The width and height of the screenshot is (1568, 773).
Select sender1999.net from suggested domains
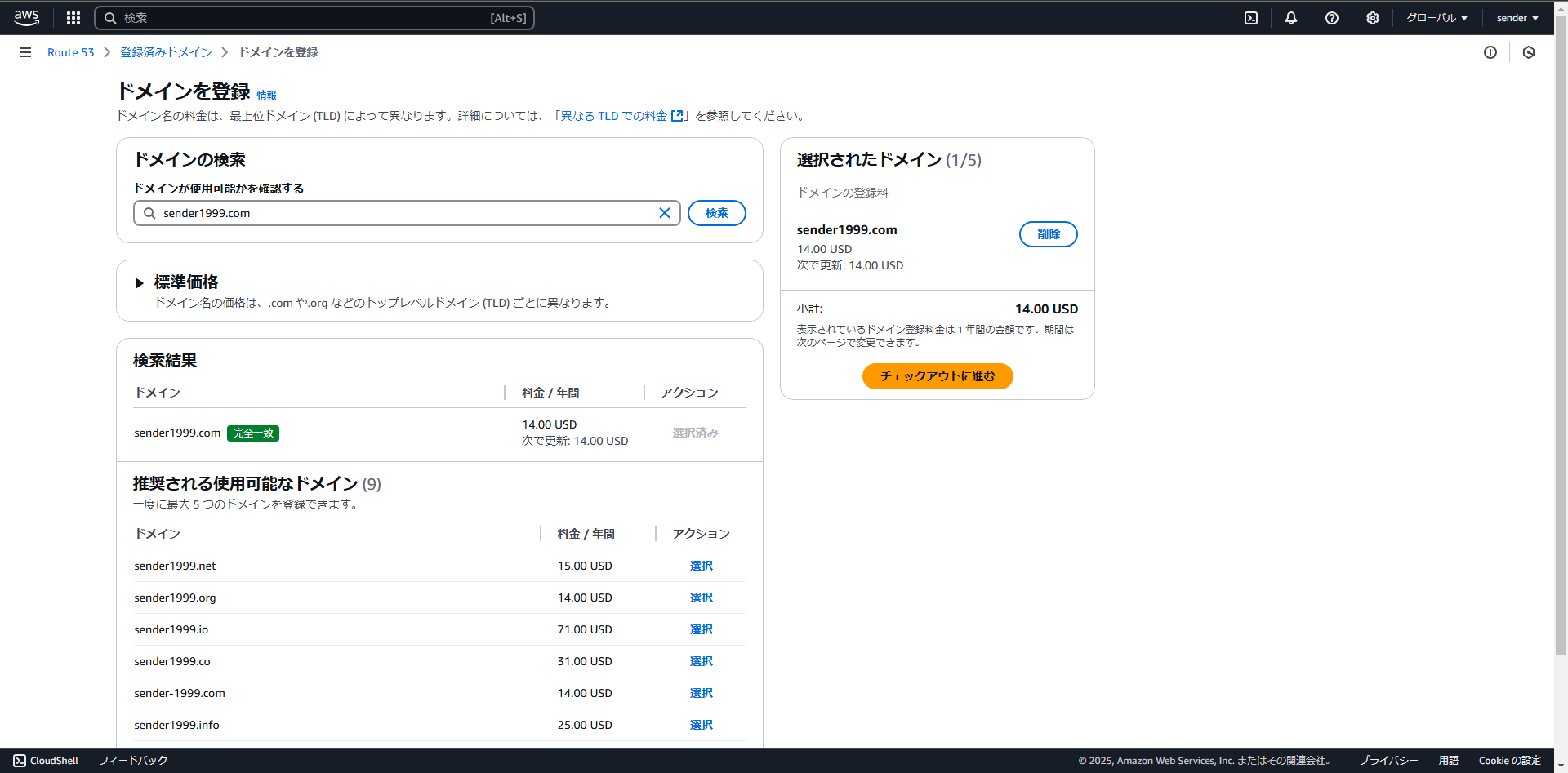[x=701, y=566]
